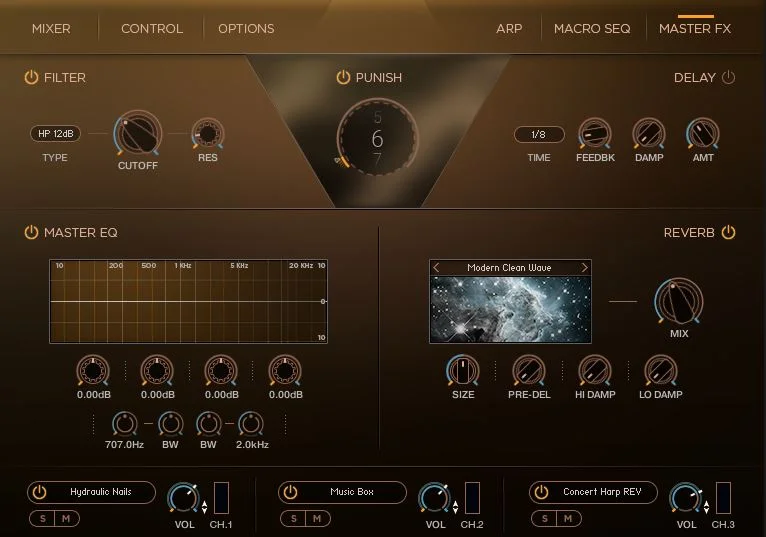The image size is (766, 537).
Task: Click the 2.0kHz frequency knob
Action: pos(251,423)
